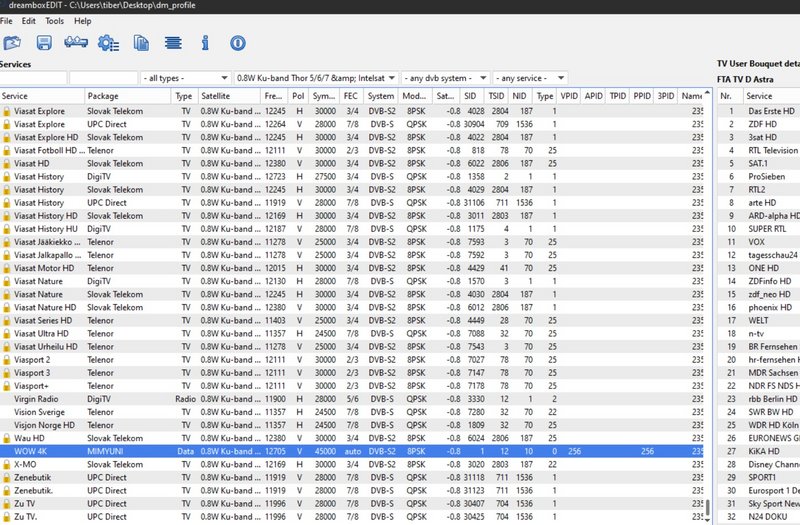Sort by SID column header
This screenshot has height=525, width=800.
pyautogui.click(x=472, y=96)
